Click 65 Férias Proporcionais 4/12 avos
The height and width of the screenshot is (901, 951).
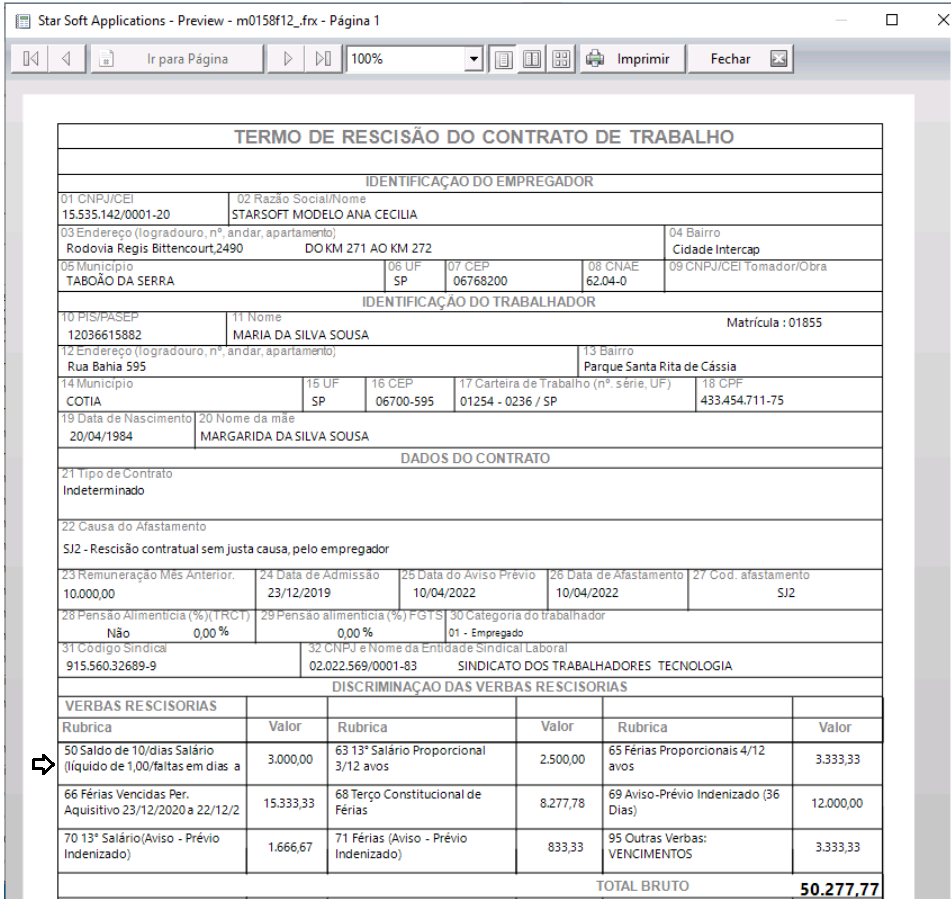(x=687, y=759)
